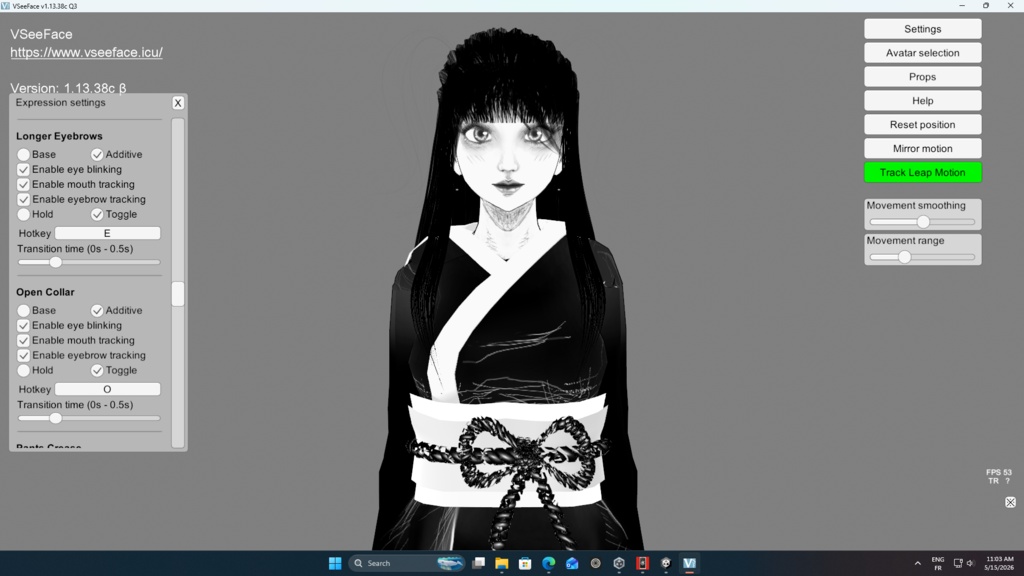Open Avatar selection
The height and width of the screenshot is (576, 1024).
(x=923, y=53)
